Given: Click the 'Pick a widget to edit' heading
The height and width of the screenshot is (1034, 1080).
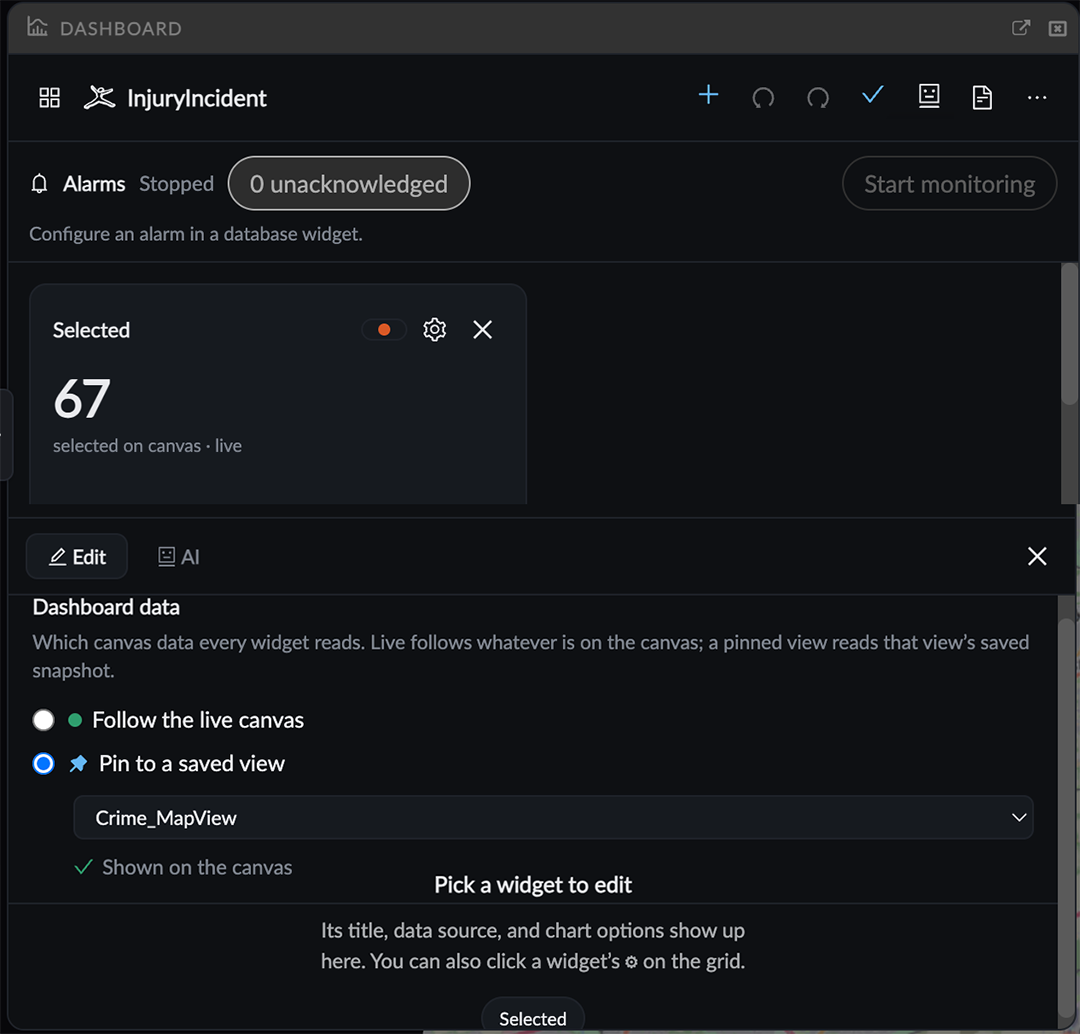Looking at the screenshot, I should click(532, 885).
